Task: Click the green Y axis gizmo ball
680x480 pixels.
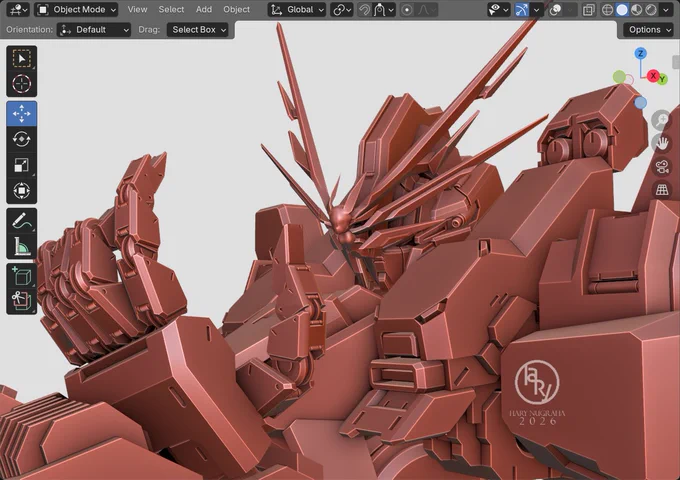Action: pos(662,79)
